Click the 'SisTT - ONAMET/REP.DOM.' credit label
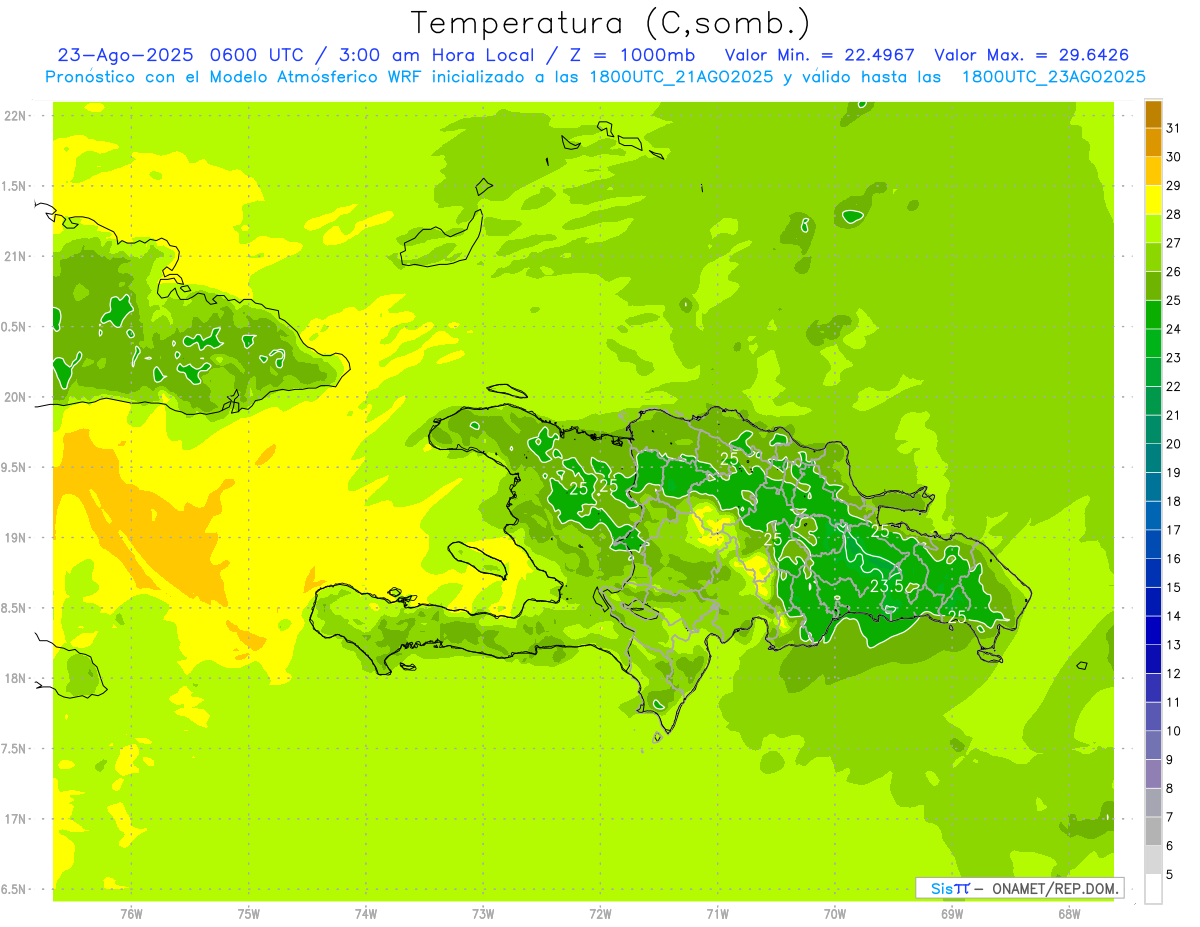 click(x=1020, y=888)
